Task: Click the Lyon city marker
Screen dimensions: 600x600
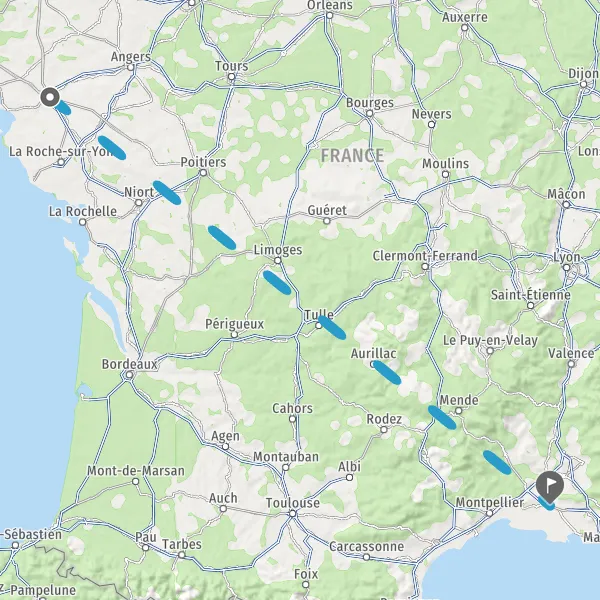Action: coord(567,267)
